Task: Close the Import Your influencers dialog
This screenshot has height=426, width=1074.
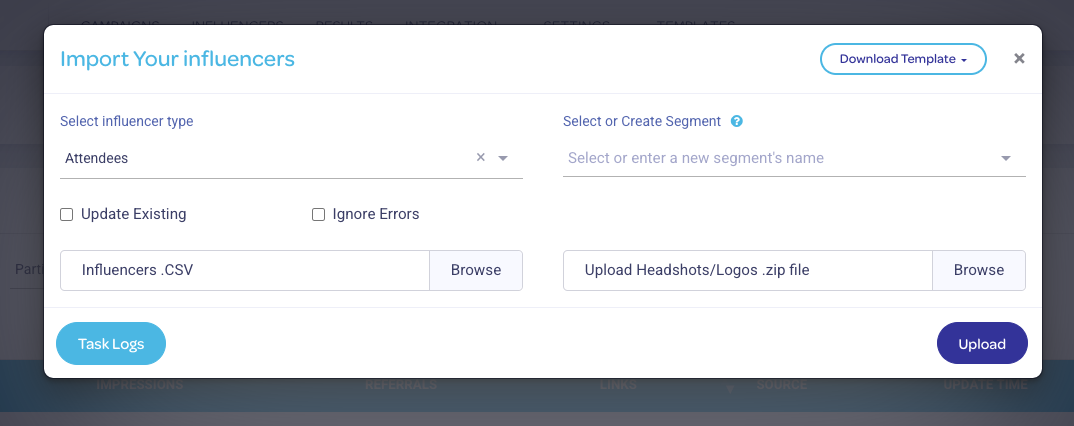Action: tap(1019, 59)
